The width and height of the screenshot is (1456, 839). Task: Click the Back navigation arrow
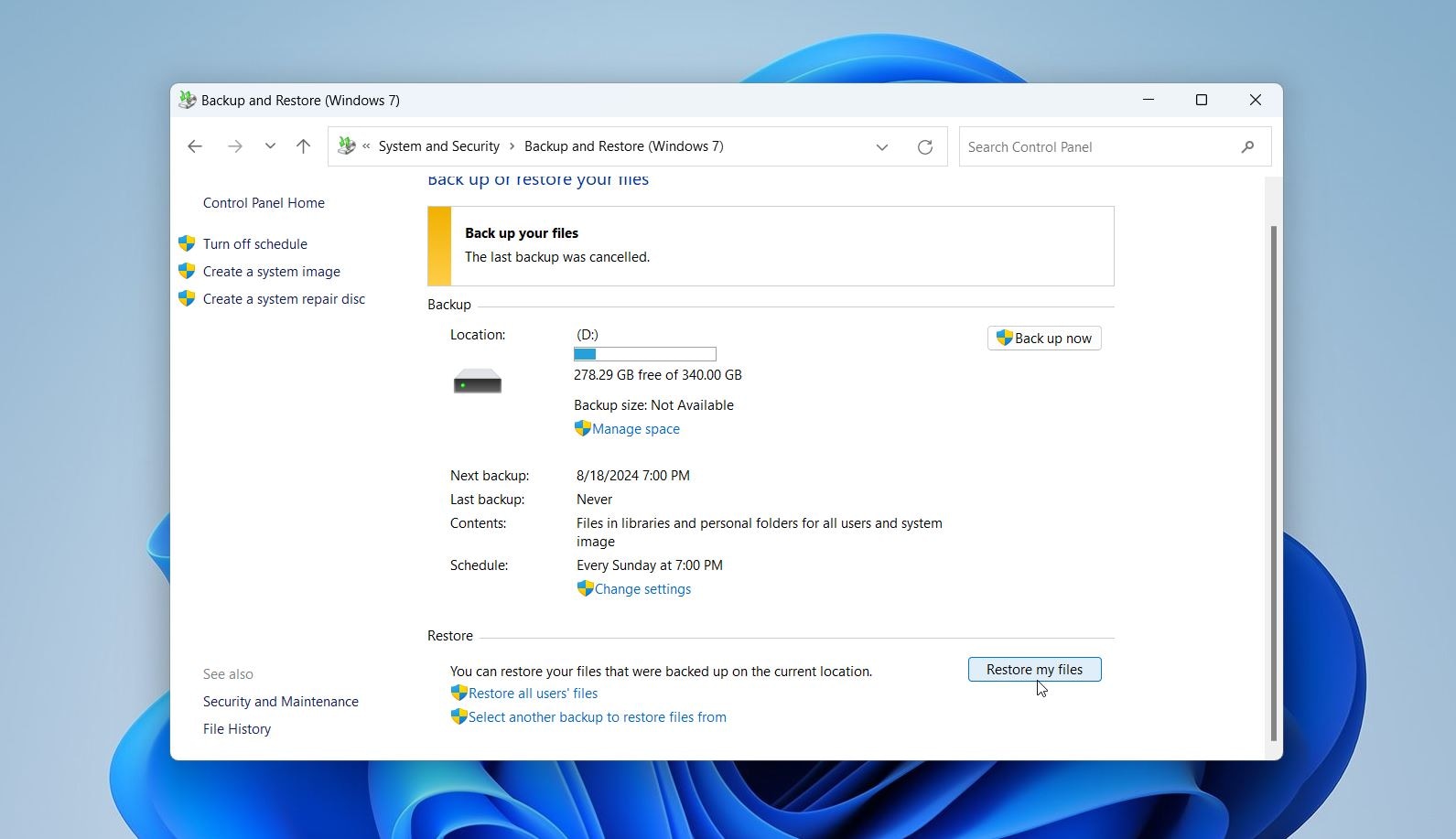[195, 146]
